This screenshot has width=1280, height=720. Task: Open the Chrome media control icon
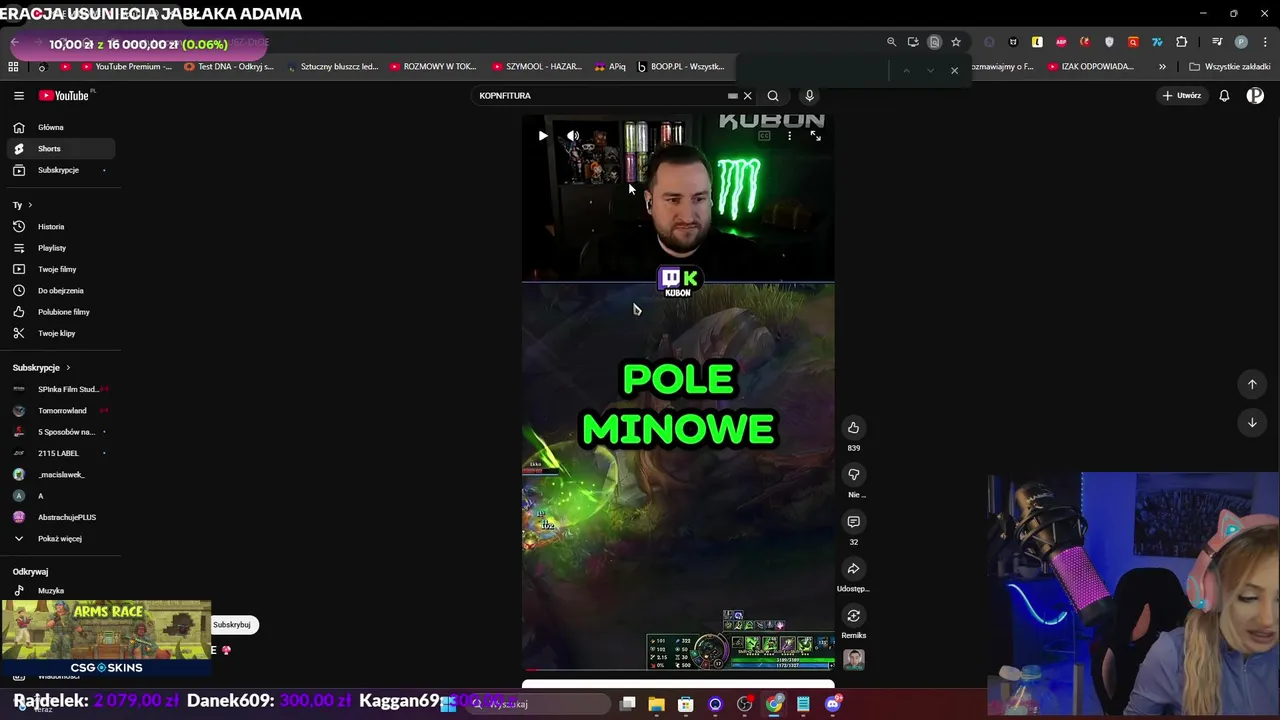tap(1217, 42)
